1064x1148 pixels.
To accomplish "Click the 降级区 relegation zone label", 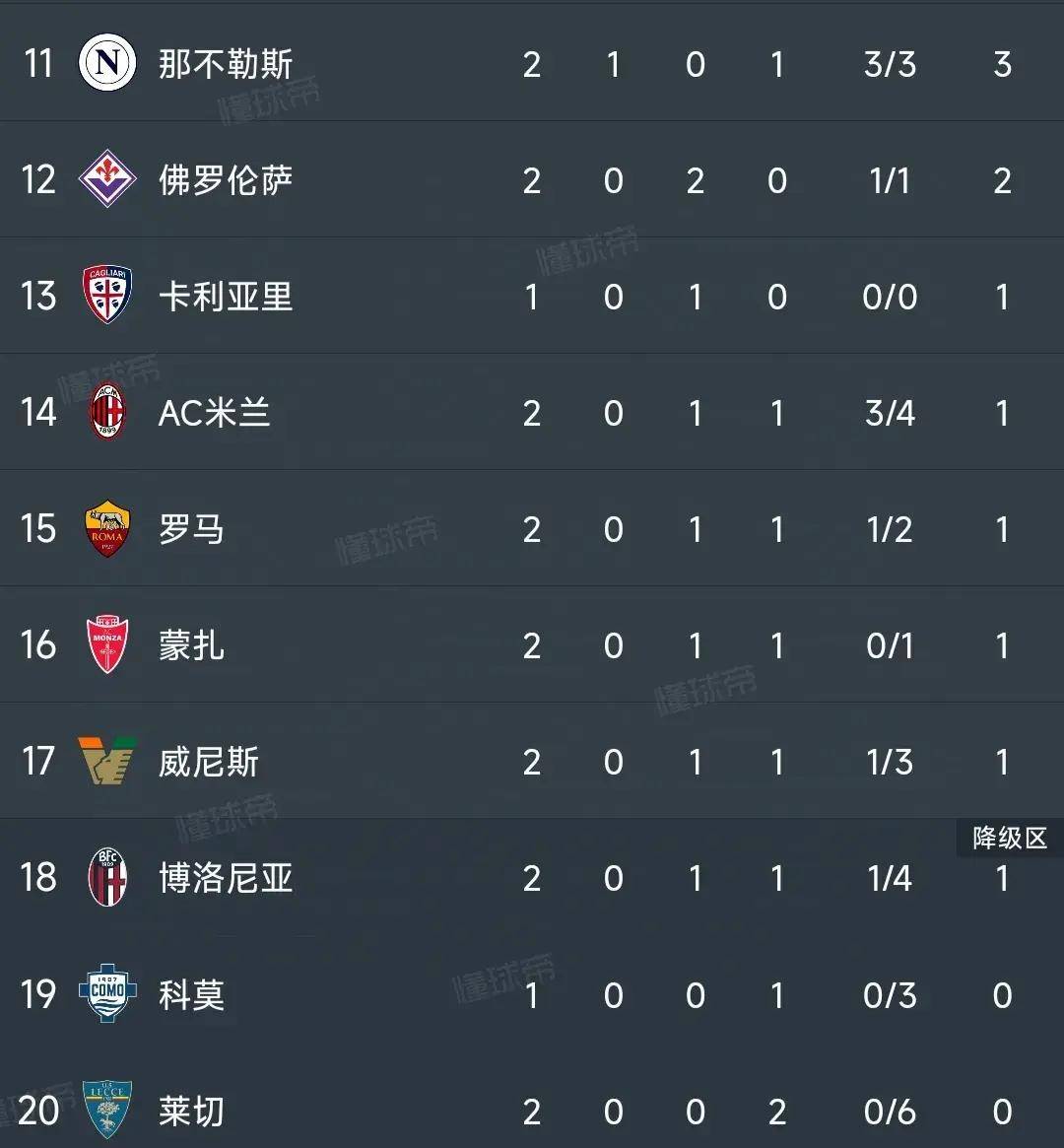I will pyautogui.click(x=1010, y=838).
